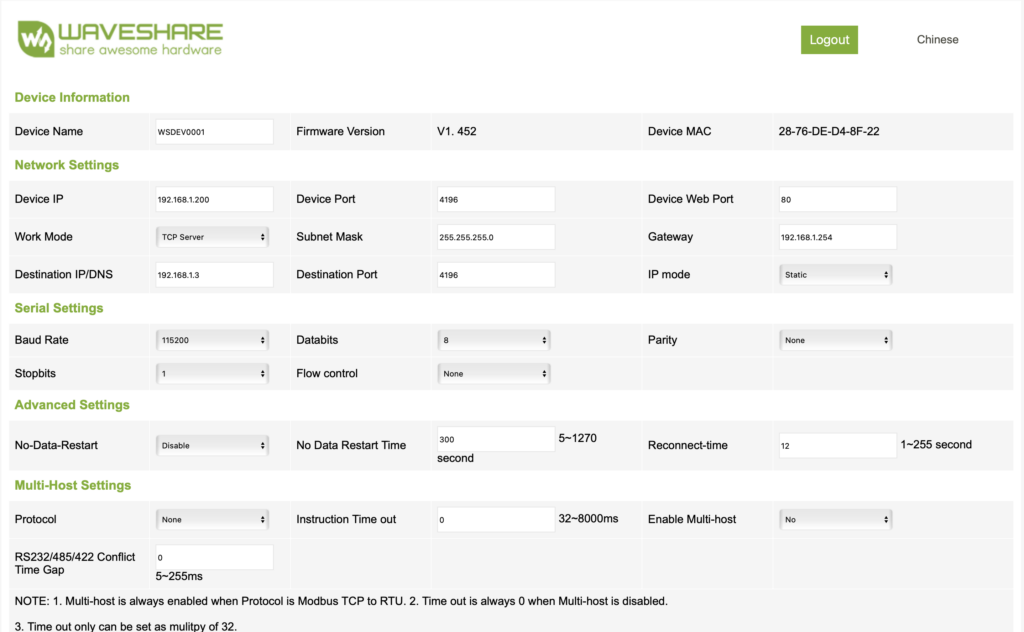Open the Flow control dropdown
The height and width of the screenshot is (632, 1024).
494,373
